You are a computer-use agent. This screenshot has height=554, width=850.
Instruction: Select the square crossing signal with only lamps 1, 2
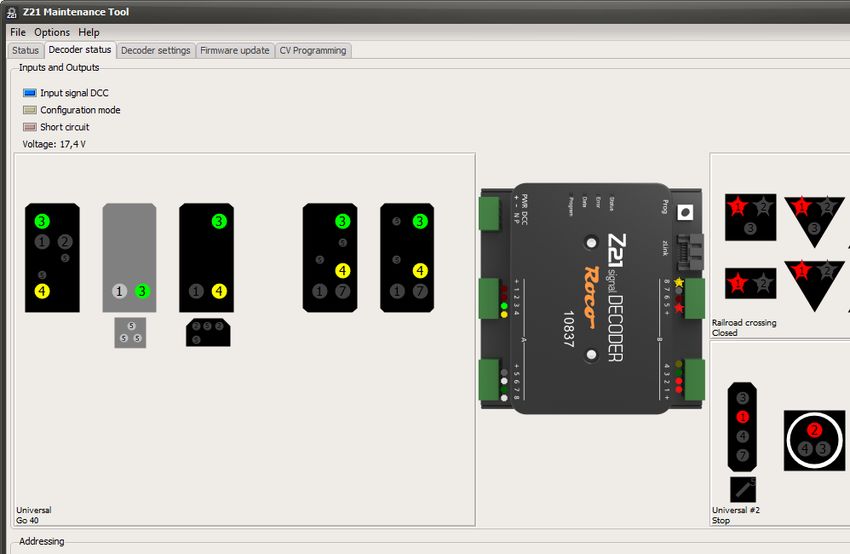(x=750, y=284)
